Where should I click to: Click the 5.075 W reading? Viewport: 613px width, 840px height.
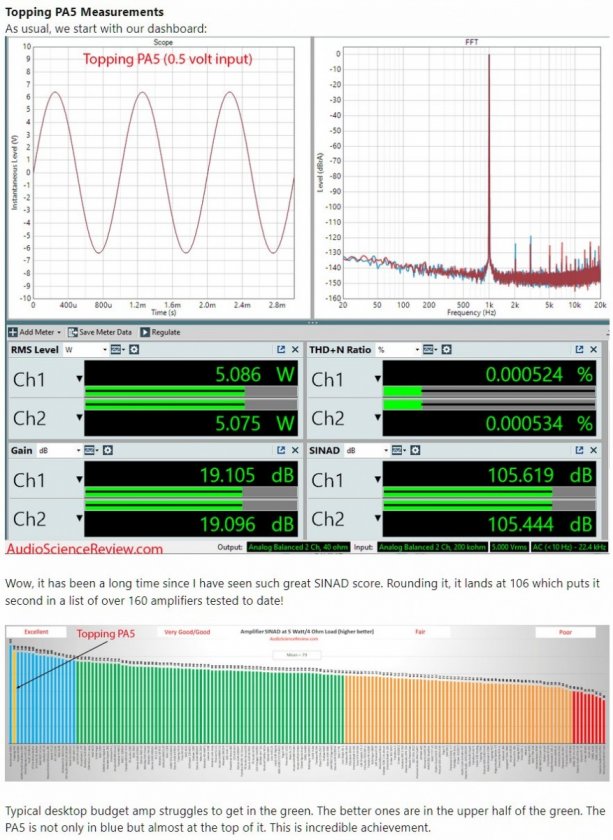(x=255, y=423)
